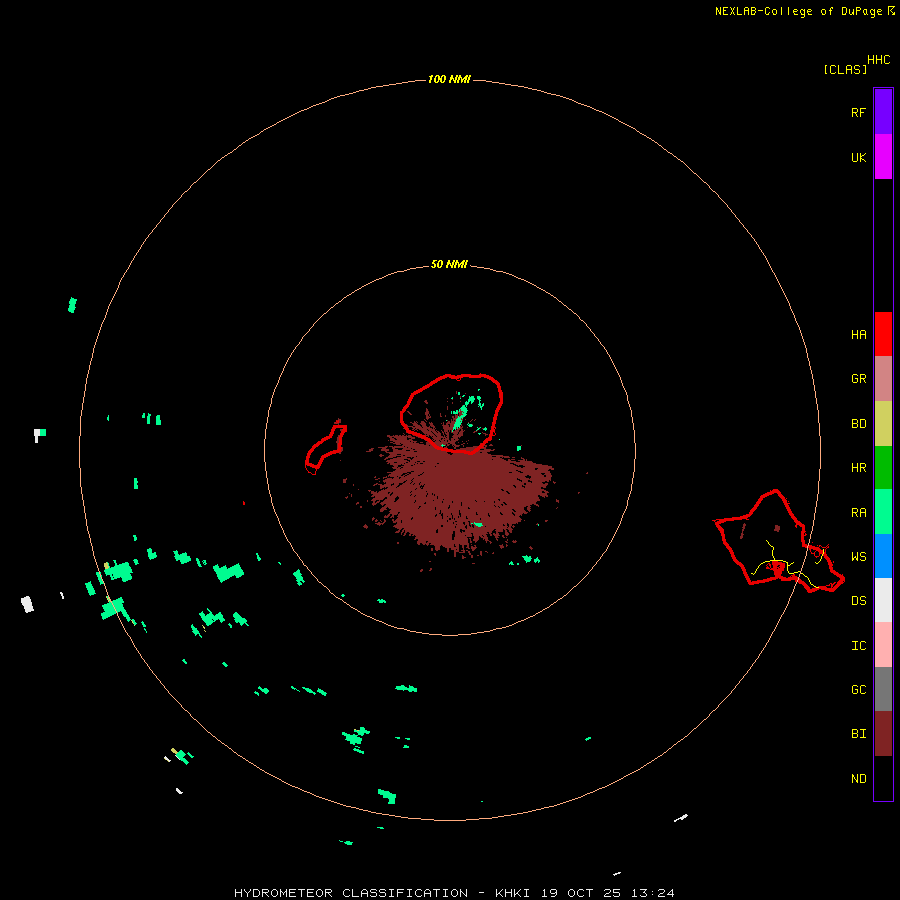
Task: Click the Hydrometeor Classification KHKI title text
Action: pyautogui.click(x=454, y=893)
